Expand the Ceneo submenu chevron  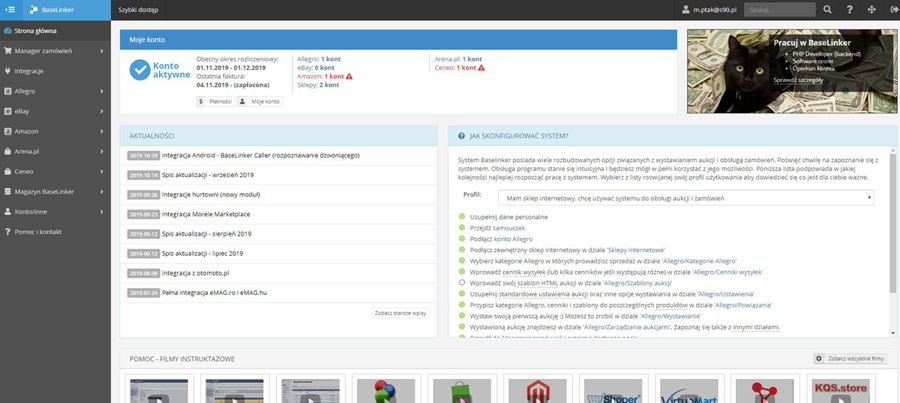(102, 172)
